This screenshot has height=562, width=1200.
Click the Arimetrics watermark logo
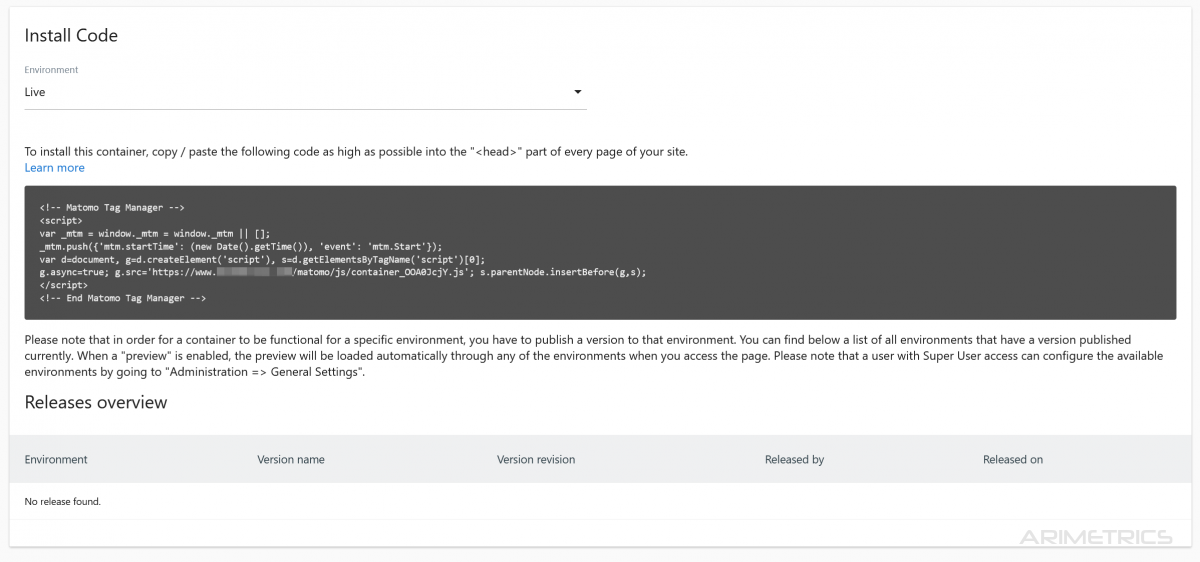click(1095, 537)
